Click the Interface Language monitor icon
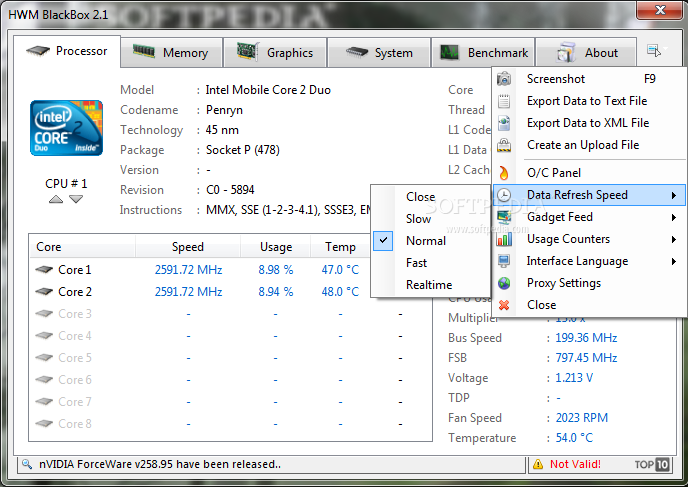Screen dimensions: 688x487 point(504,261)
